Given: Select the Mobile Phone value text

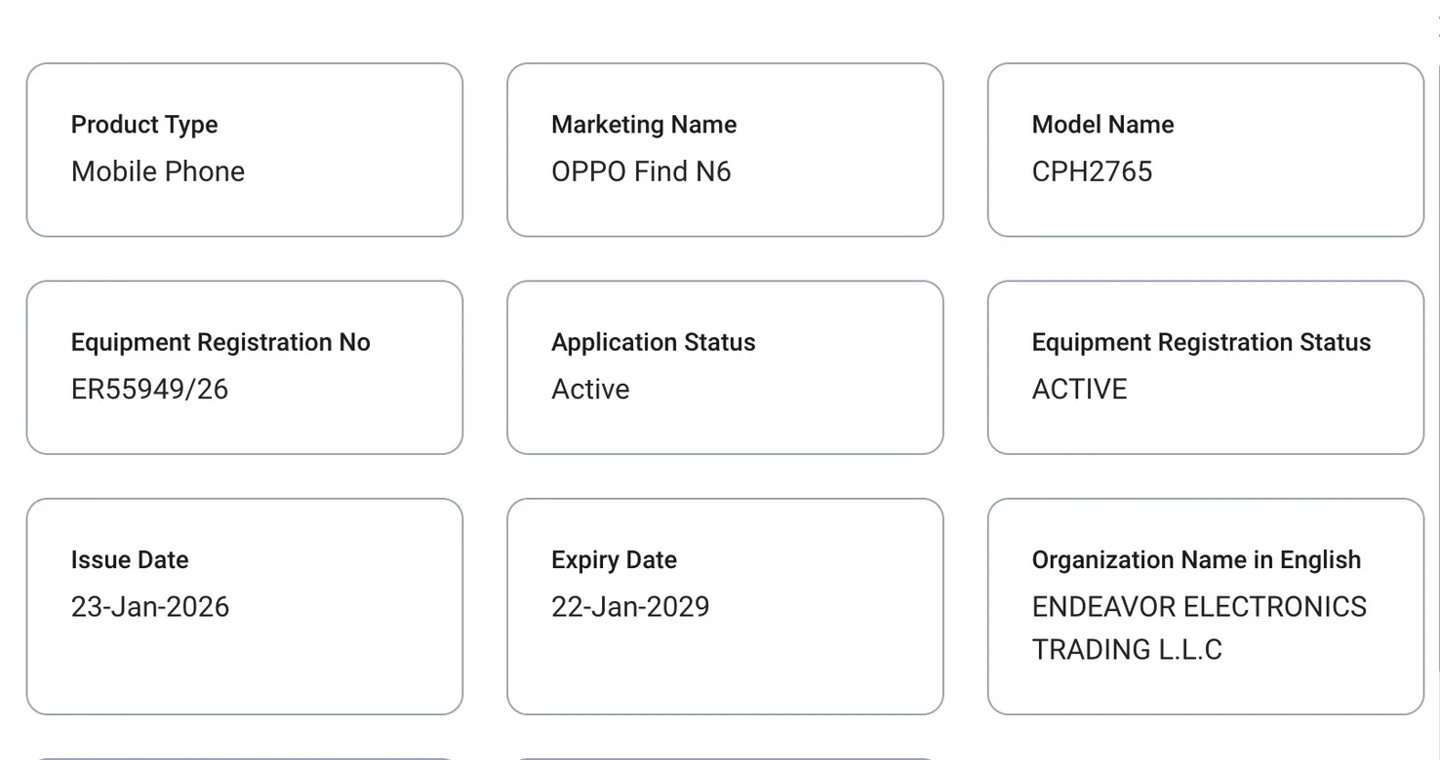Looking at the screenshot, I should 158,172.
